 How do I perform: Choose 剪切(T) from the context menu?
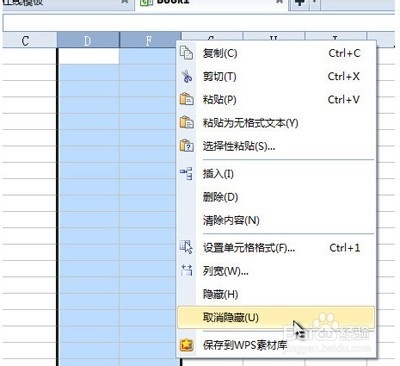click(x=276, y=77)
